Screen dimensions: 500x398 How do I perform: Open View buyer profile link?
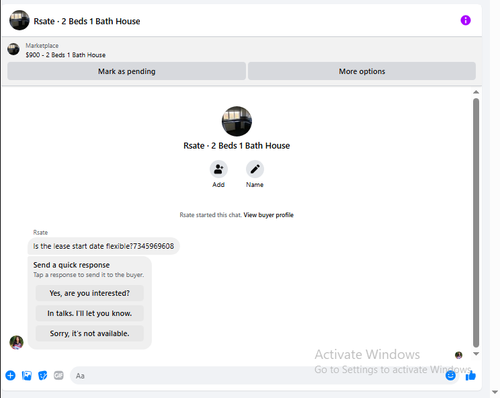(268, 215)
